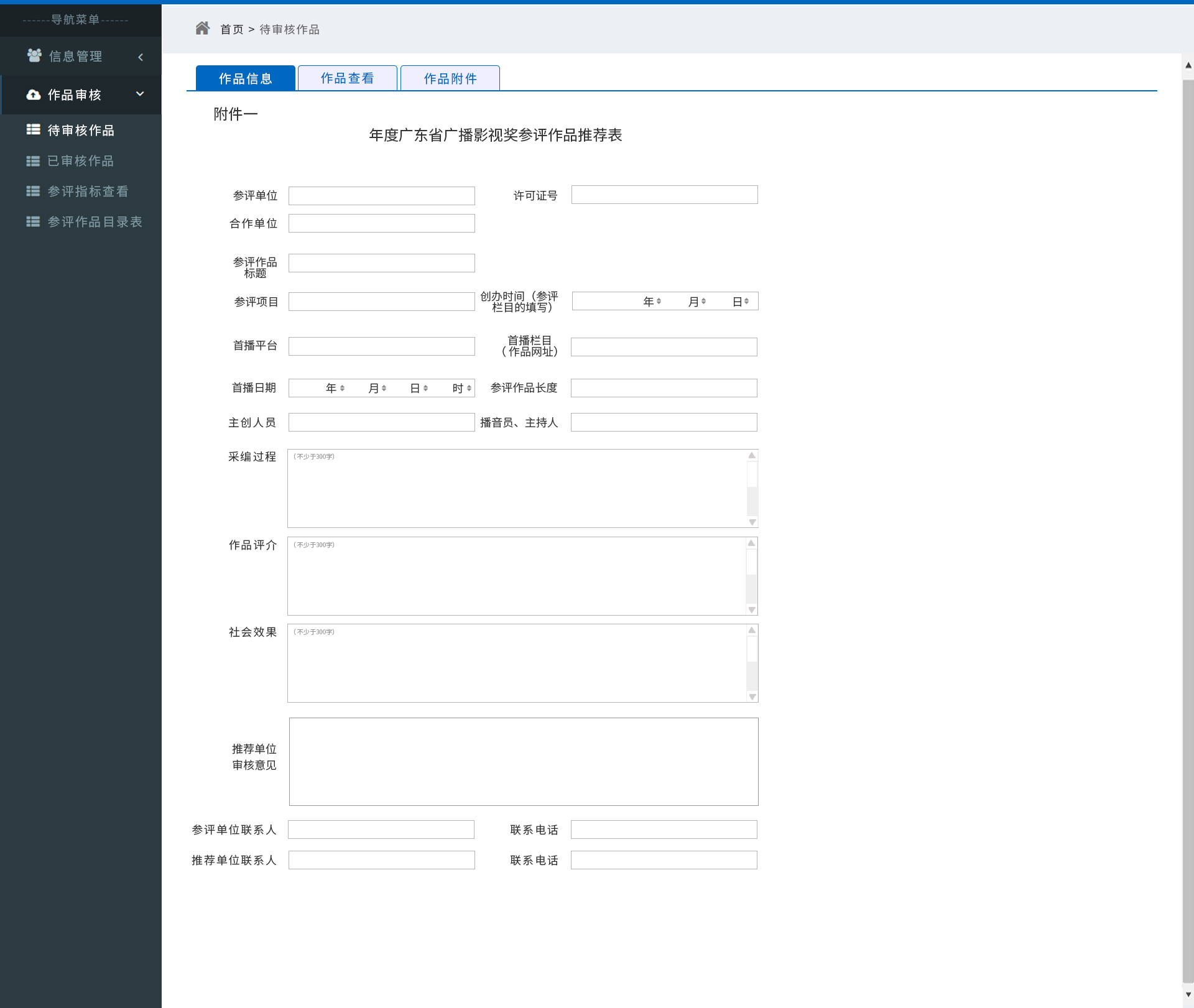The height and width of the screenshot is (1008, 1194).
Task: Click the 推荐单位审核意见 text area
Action: click(523, 761)
